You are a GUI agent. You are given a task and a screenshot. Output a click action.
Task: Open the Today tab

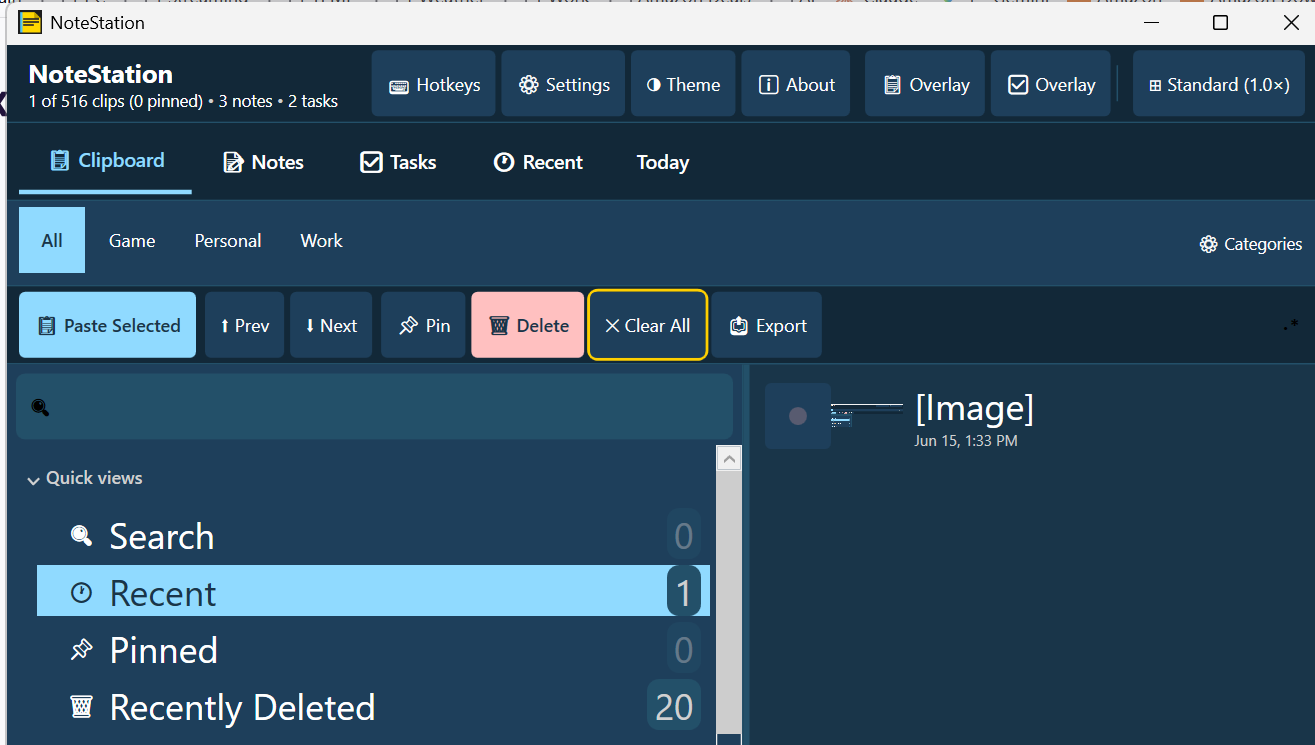pyautogui.click(x=663, y=162)
